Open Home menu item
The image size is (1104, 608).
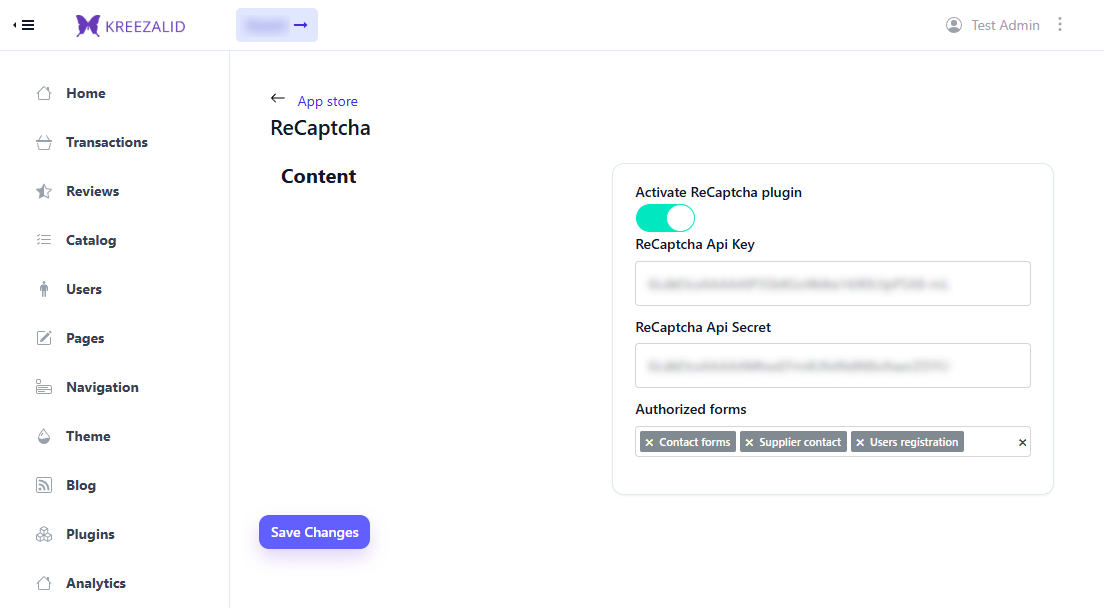[x=86, y=93]
